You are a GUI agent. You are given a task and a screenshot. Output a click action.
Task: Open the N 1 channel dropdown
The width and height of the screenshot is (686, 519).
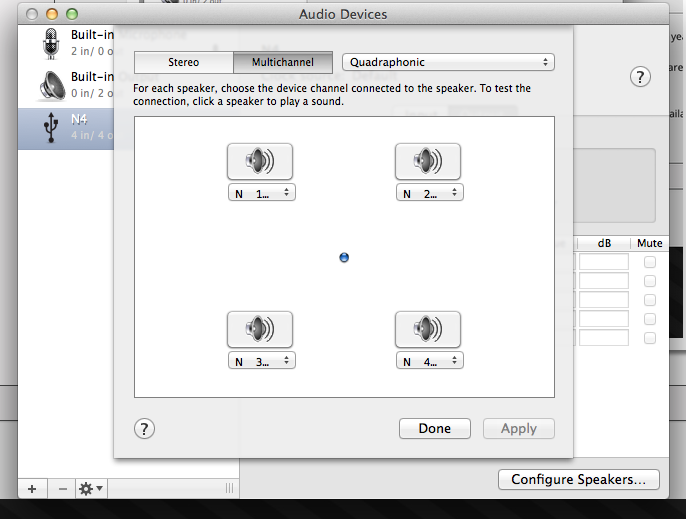[262, 193]
